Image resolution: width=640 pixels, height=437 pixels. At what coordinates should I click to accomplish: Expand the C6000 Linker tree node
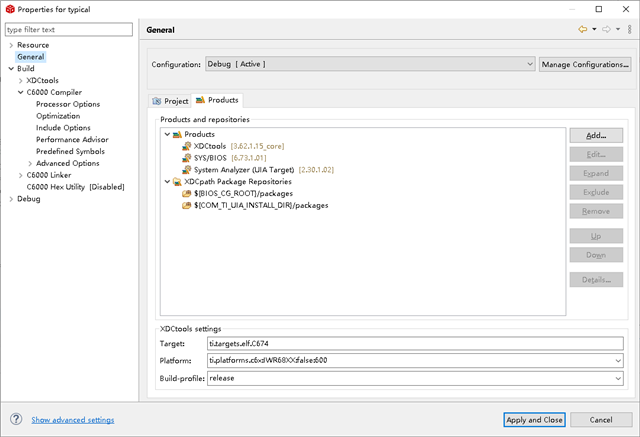pyautogui.click(x=21, y=175)
